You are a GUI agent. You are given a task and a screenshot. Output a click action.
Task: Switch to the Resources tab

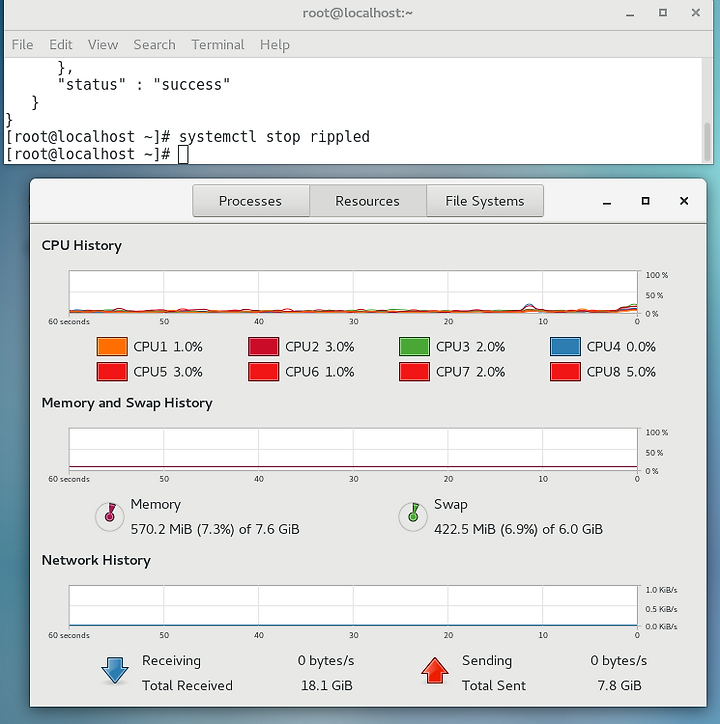368,201
